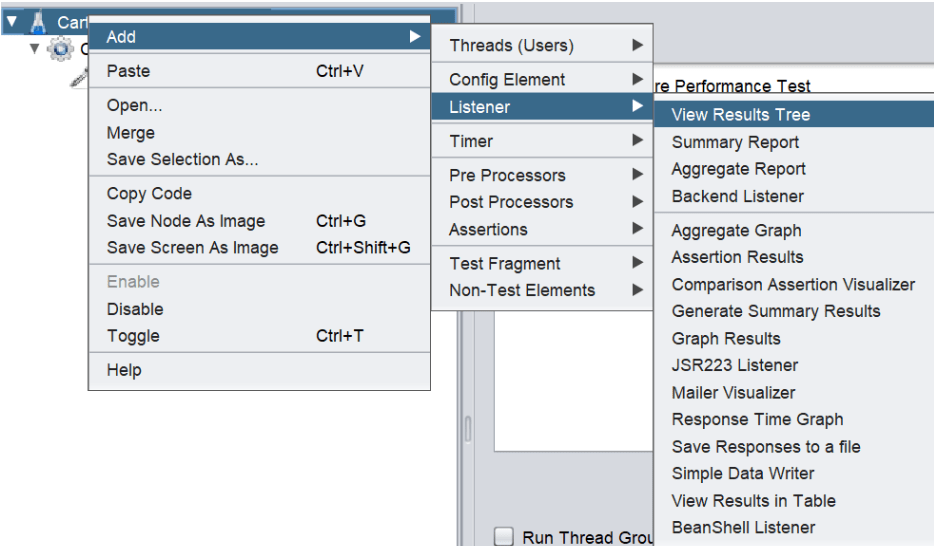
Task: Click the split pane divider handle
Action: coord(468,429)
